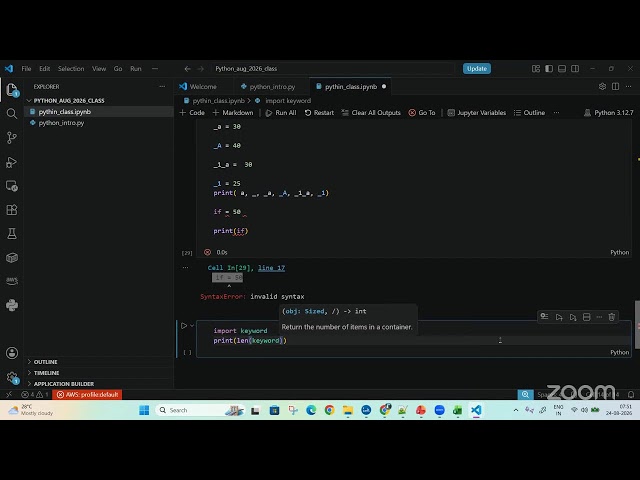Open Explorer views and more actions menu
This screenshot has width=640, height=480.
click(162, 87)
